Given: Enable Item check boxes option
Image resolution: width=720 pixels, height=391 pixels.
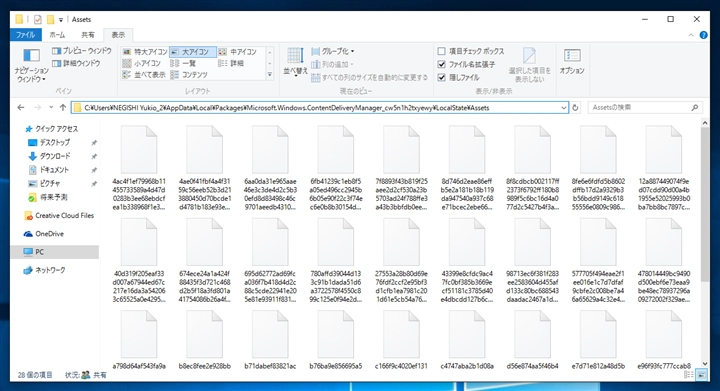Looking at the screenshot, I should pyautogui.click(x=472, y=51).
